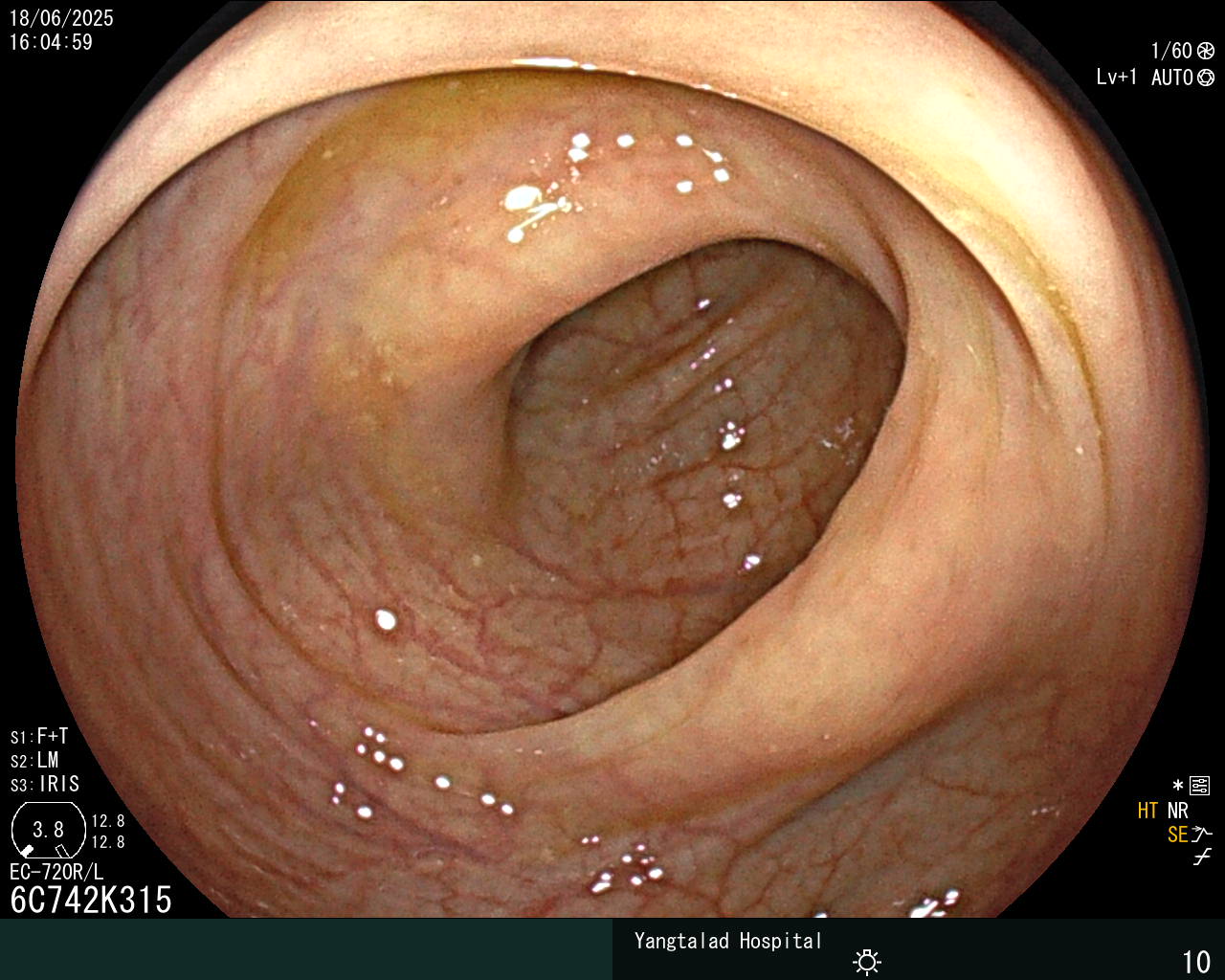Click the date text 18/06/2025
The width and height of the screenshot is (1225, 980).
61,18
